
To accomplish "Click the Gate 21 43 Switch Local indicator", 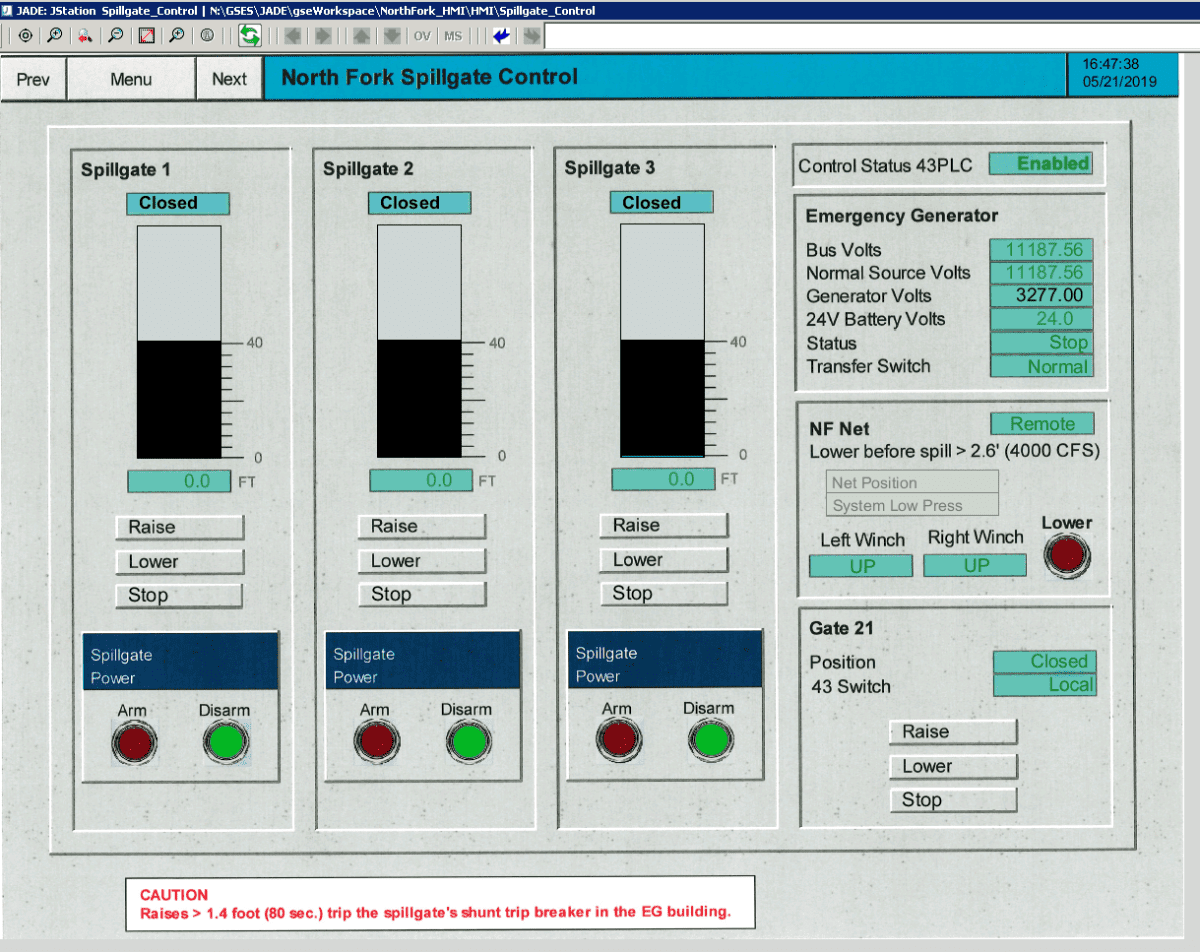I will point(1045,686).
